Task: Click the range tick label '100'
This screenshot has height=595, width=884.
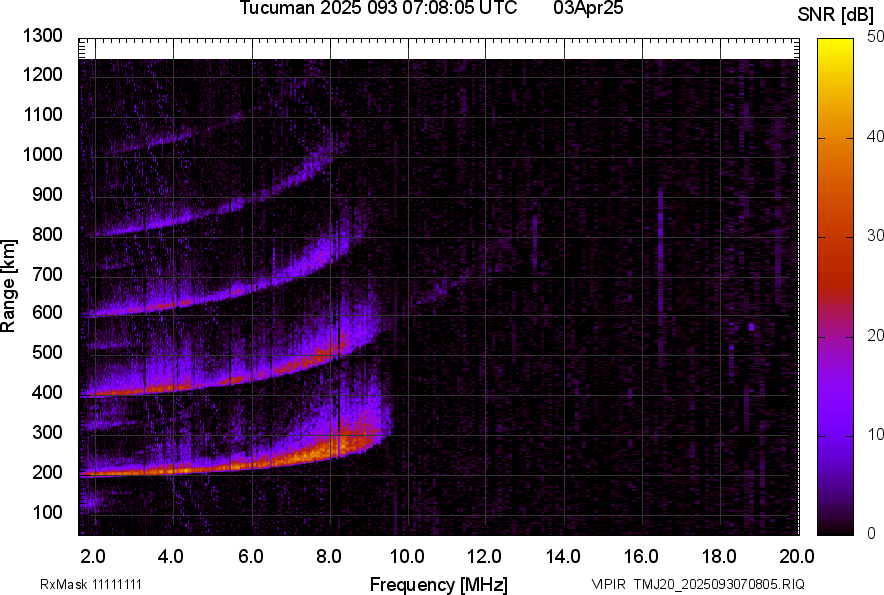Action: 47,512
